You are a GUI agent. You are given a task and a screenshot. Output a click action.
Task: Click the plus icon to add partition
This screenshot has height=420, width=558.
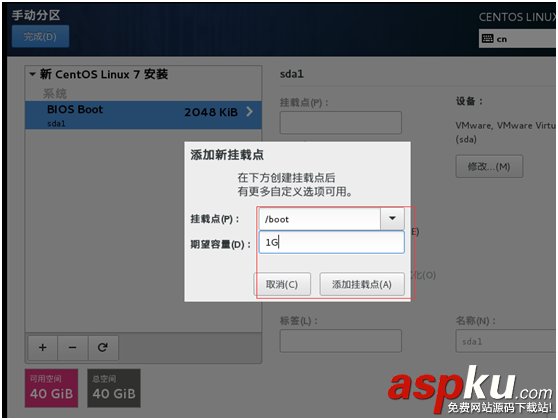coord(42,347)
